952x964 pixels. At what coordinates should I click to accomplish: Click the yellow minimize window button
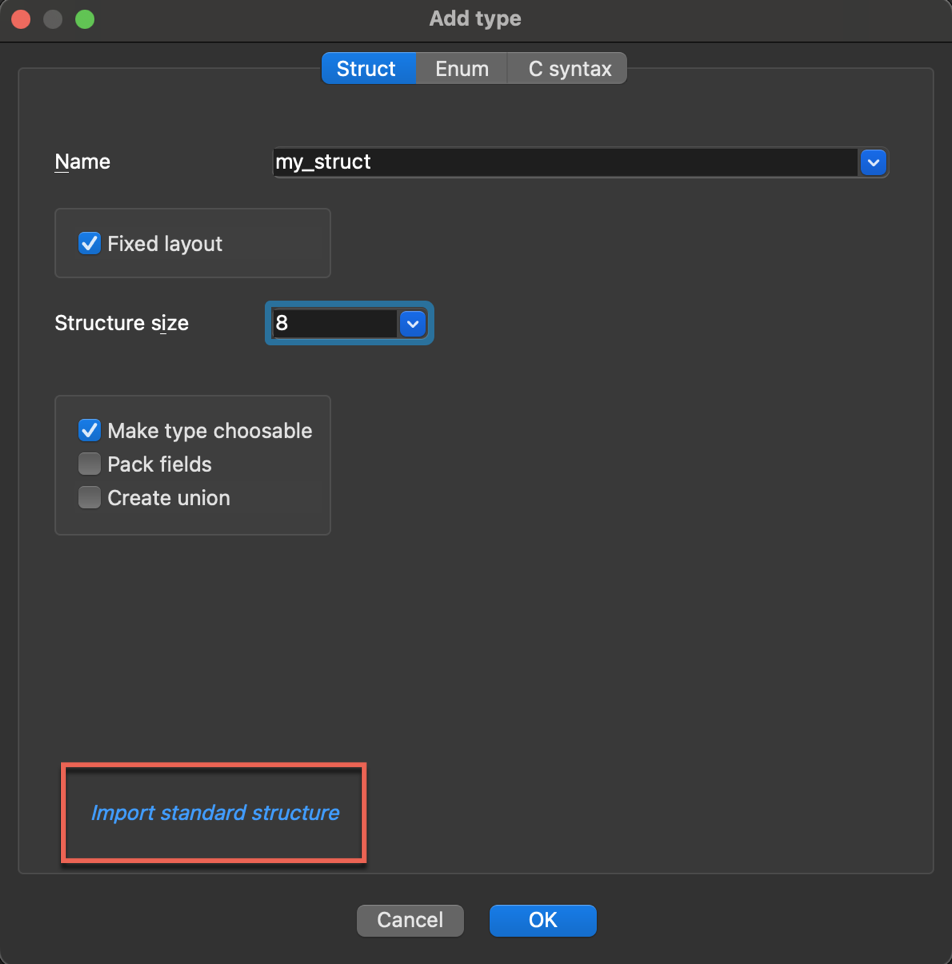coord(52,18)
